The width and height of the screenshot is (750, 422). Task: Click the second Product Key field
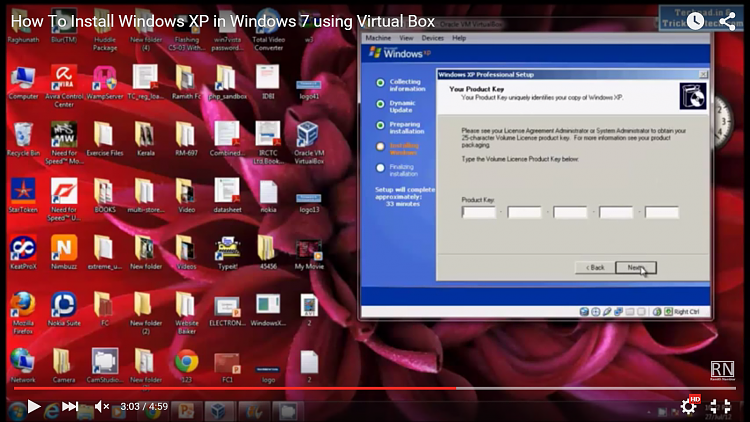coord(524,212)
